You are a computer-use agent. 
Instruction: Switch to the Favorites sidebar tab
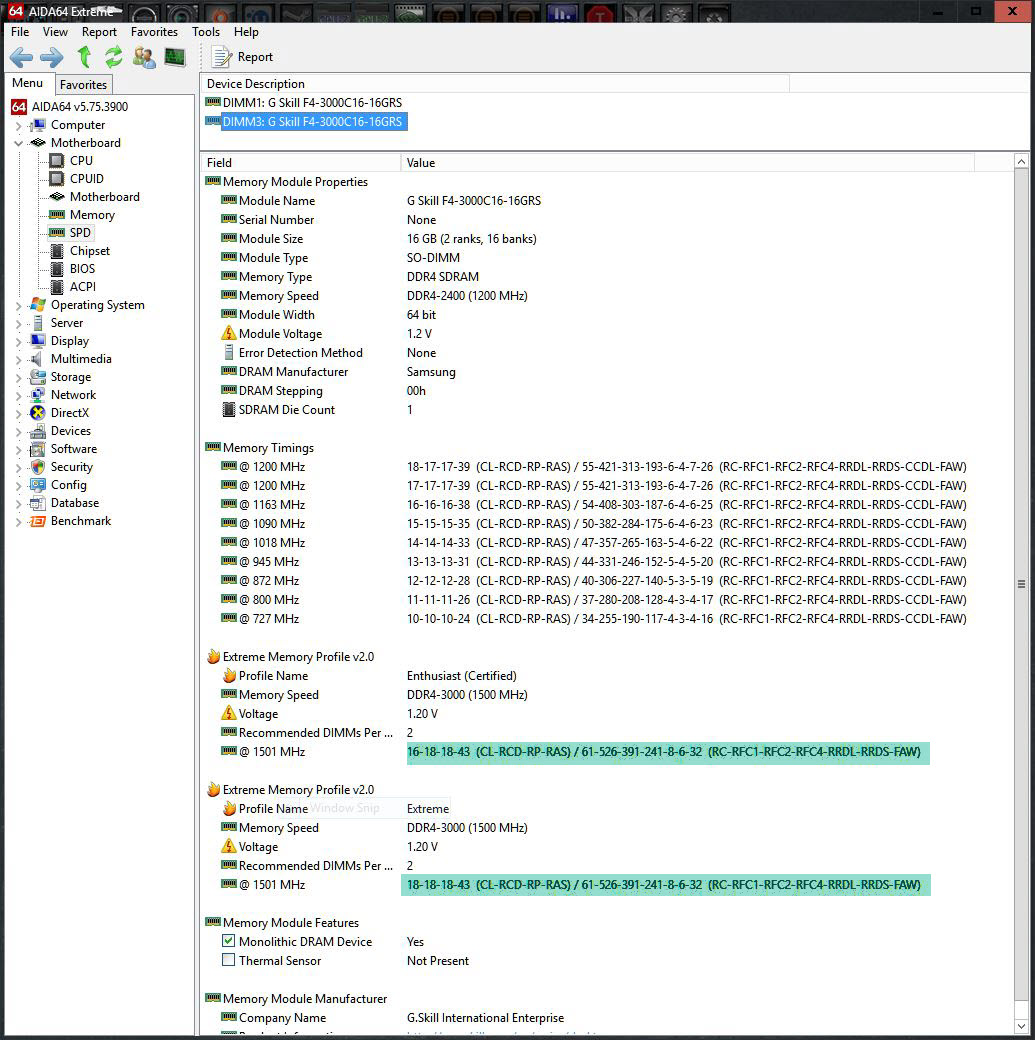(83, 85)
